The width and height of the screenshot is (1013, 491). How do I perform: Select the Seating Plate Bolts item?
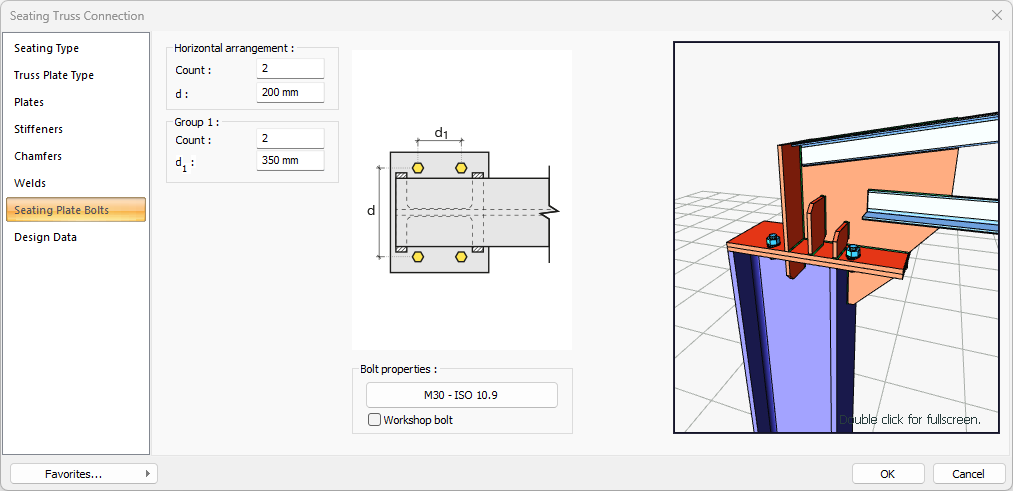tap(62, 210)
